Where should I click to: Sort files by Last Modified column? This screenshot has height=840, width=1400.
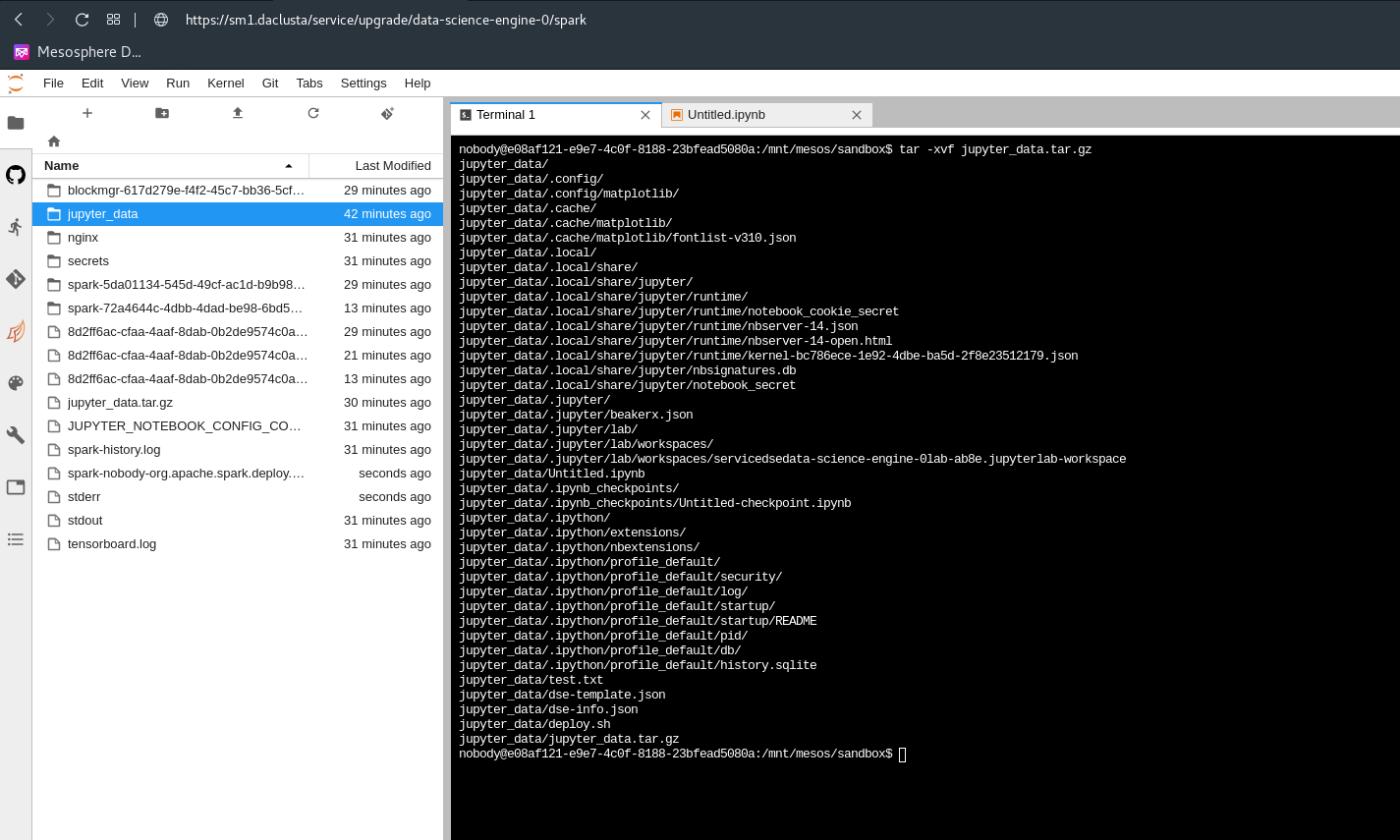(x=376, y=166)
